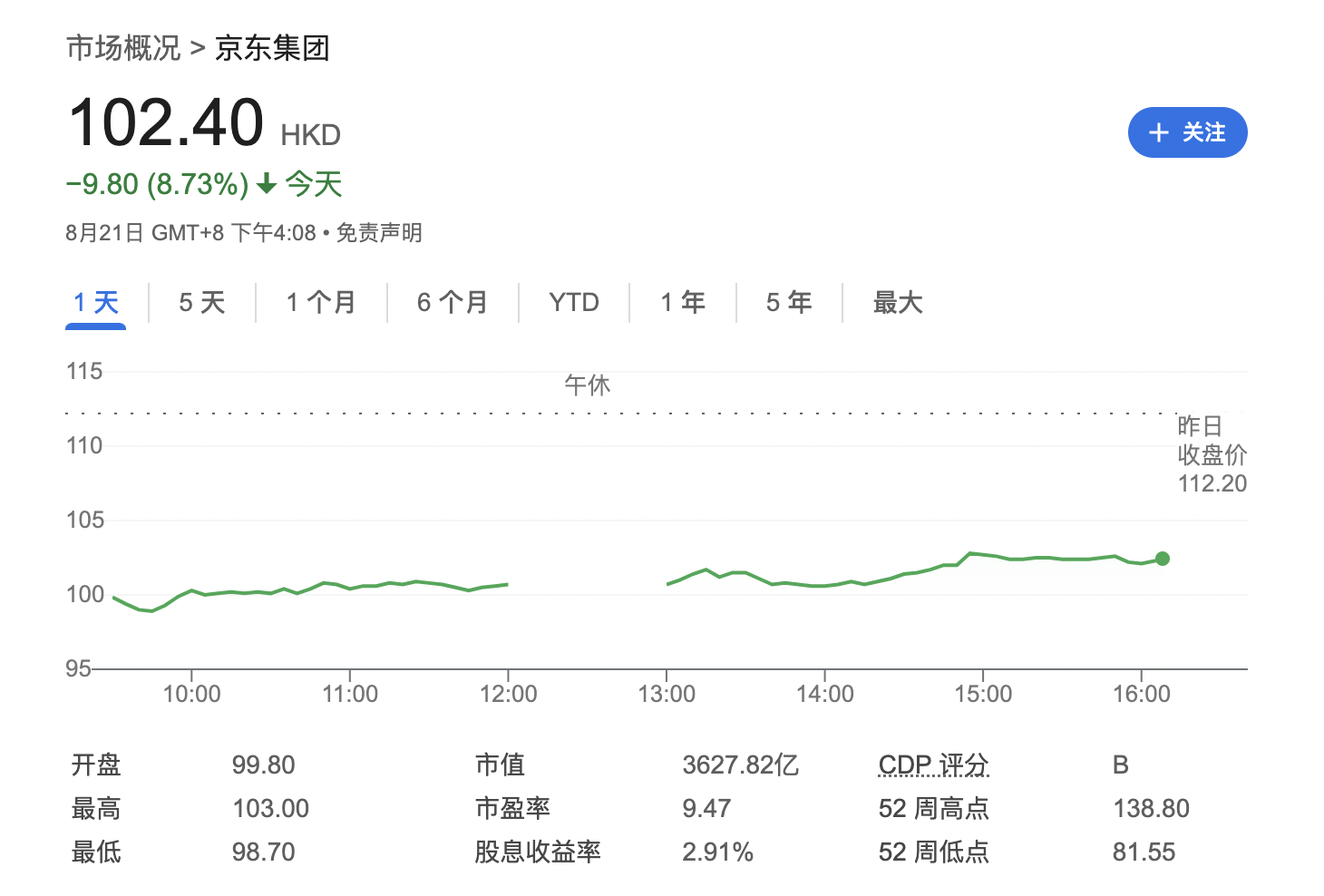Switch to the 6 个月 tab
Image resolution: width=1324 pixels, height=896 pixels.
click(453, 302)
